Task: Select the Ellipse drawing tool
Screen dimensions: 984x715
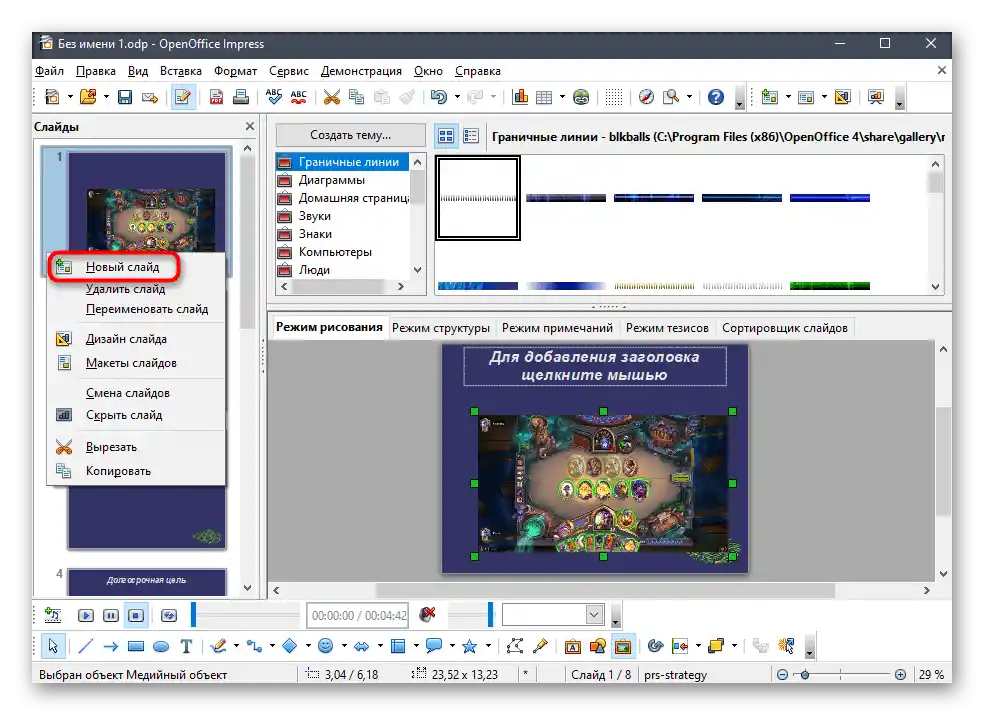Action: click(x=160, y=646)
